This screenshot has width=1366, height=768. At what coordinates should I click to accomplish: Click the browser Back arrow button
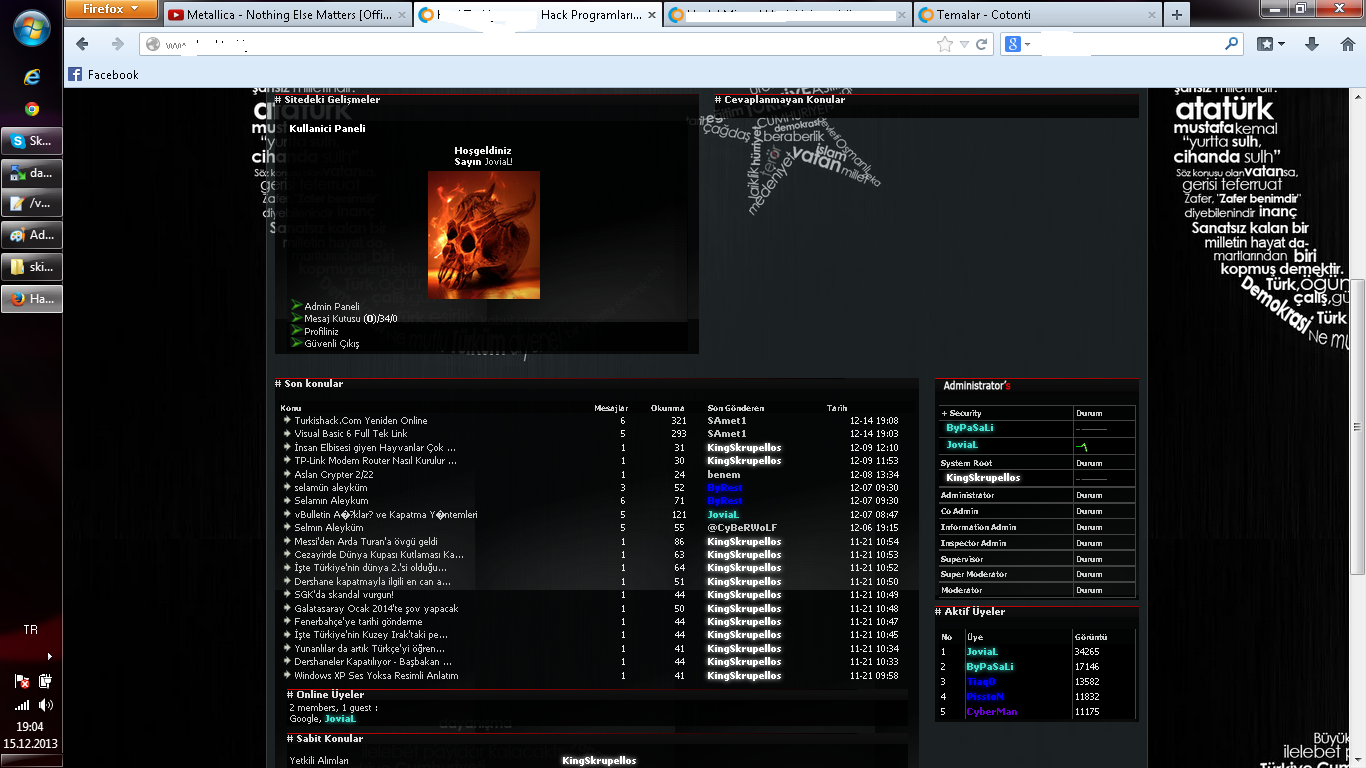pyautogui.click(x=83, y=44)
